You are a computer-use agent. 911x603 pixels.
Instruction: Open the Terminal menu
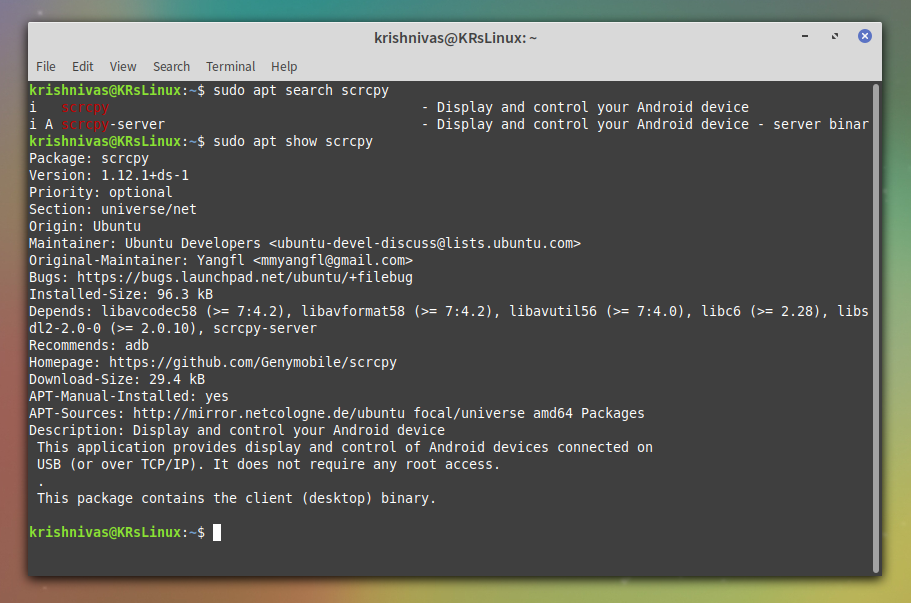tap(230, 66)
